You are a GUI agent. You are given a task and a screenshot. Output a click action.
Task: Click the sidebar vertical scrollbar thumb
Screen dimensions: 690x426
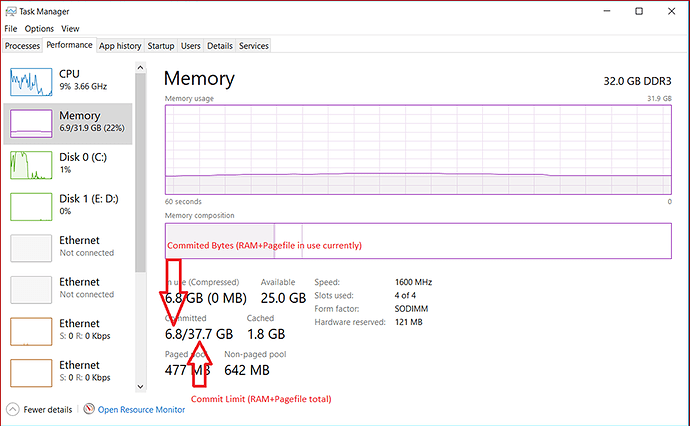pos(140,173)
